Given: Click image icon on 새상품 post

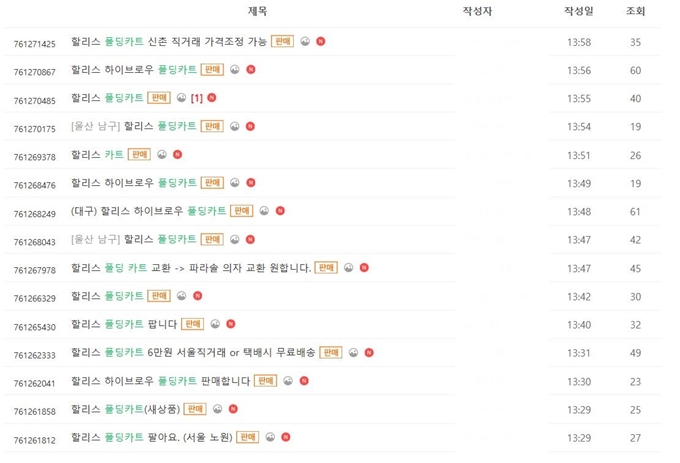Looking at the screenshot, I should click(218, 409).
